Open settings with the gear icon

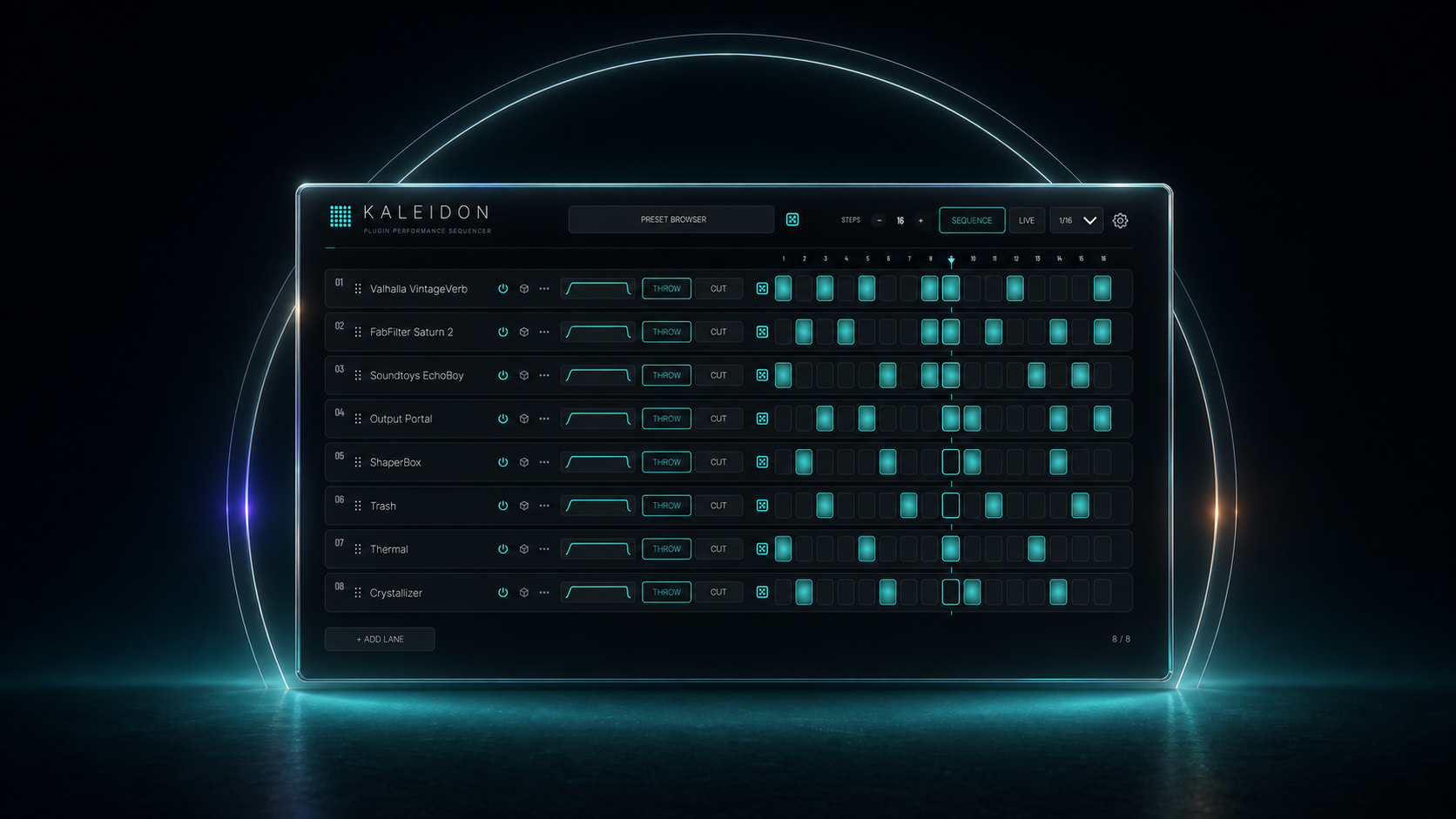pyautogui.click(x=1121, y=221)
